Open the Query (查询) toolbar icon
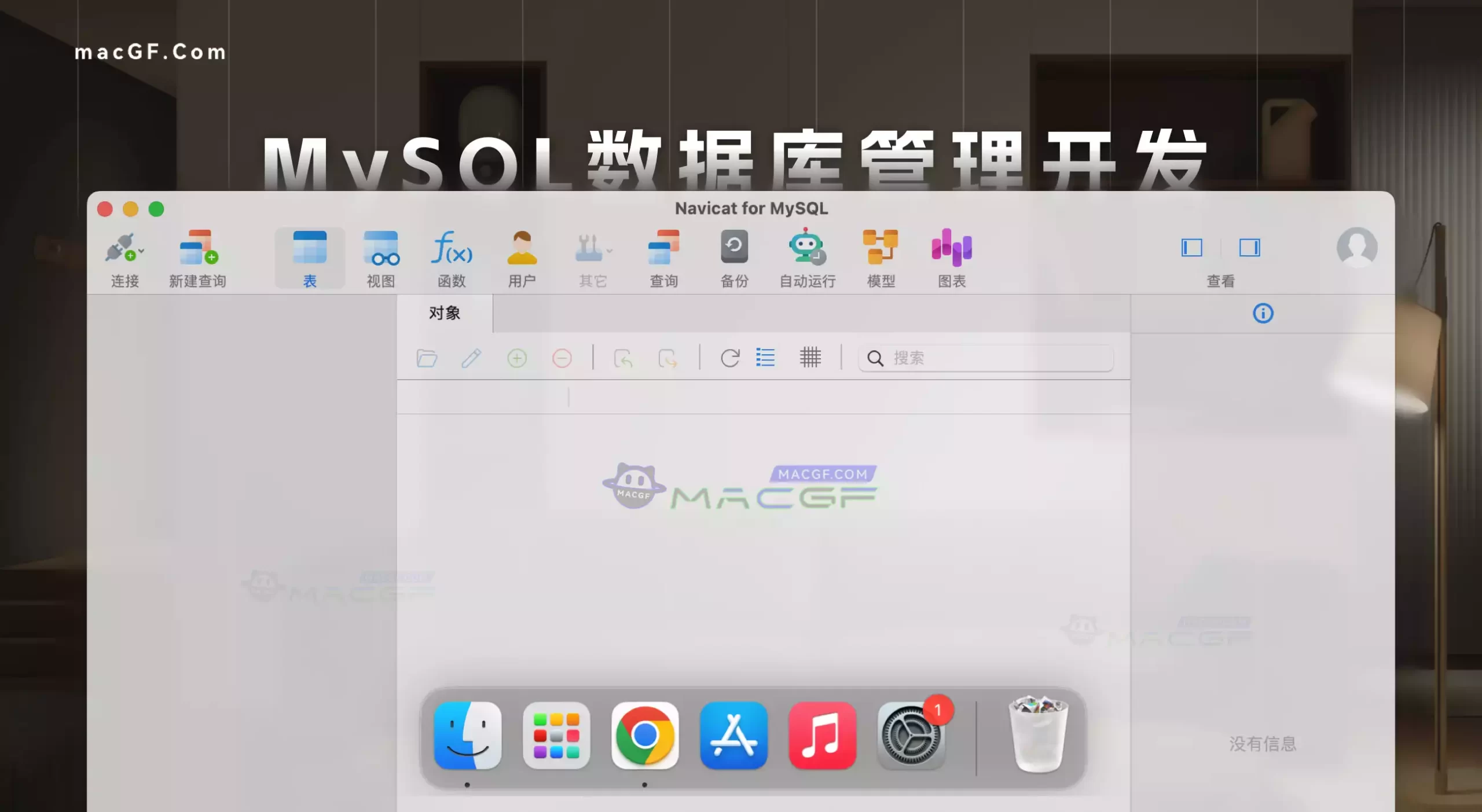Screen dimensions: 1482x812 (x=663, y=249)
